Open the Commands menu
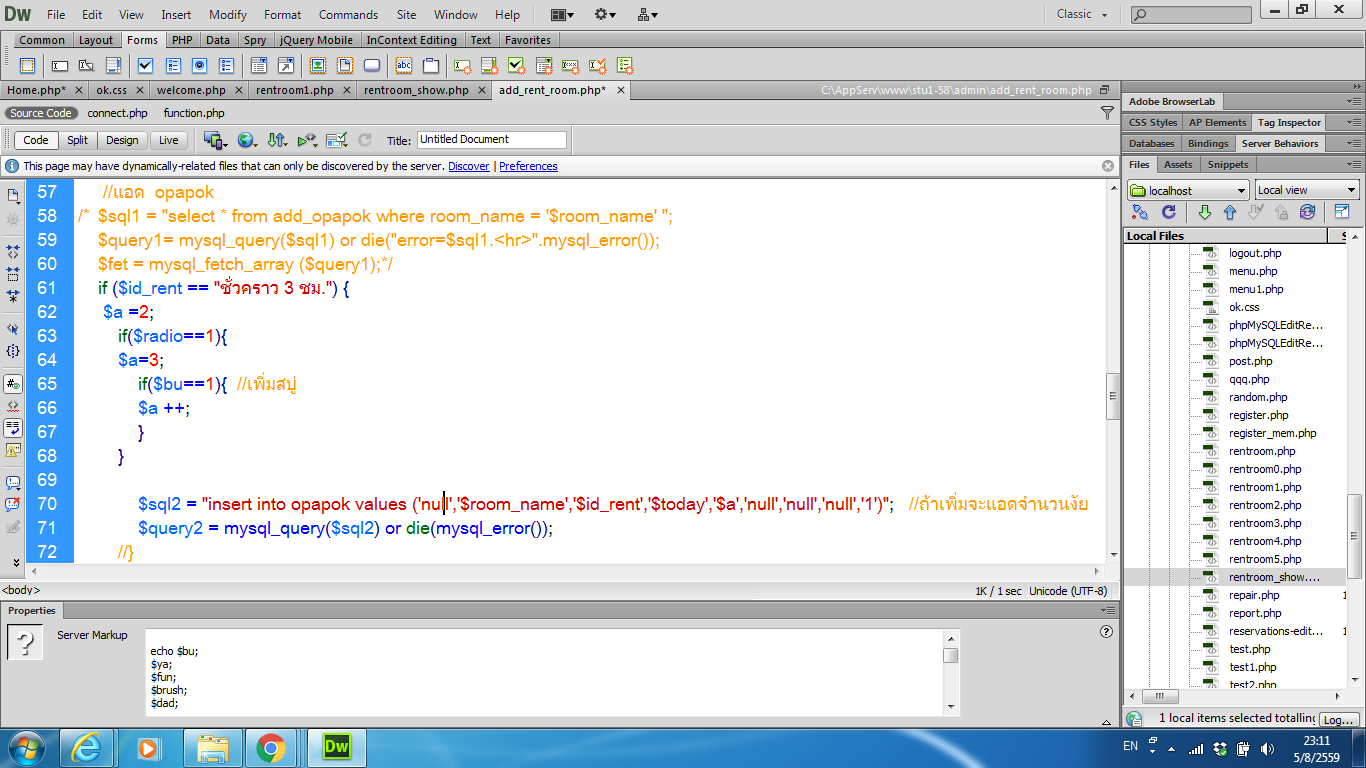The width and height of the screenshot is (1366, 768). 348,14
